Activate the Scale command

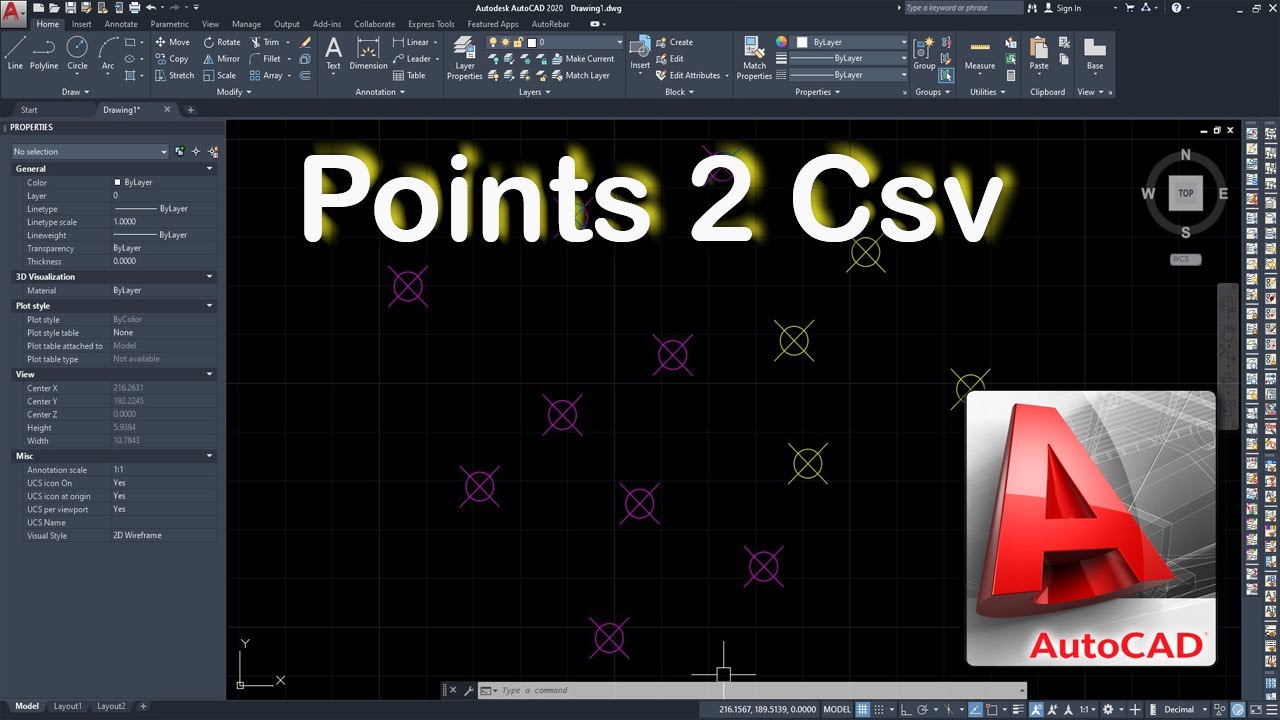click(x=220, y=75)
